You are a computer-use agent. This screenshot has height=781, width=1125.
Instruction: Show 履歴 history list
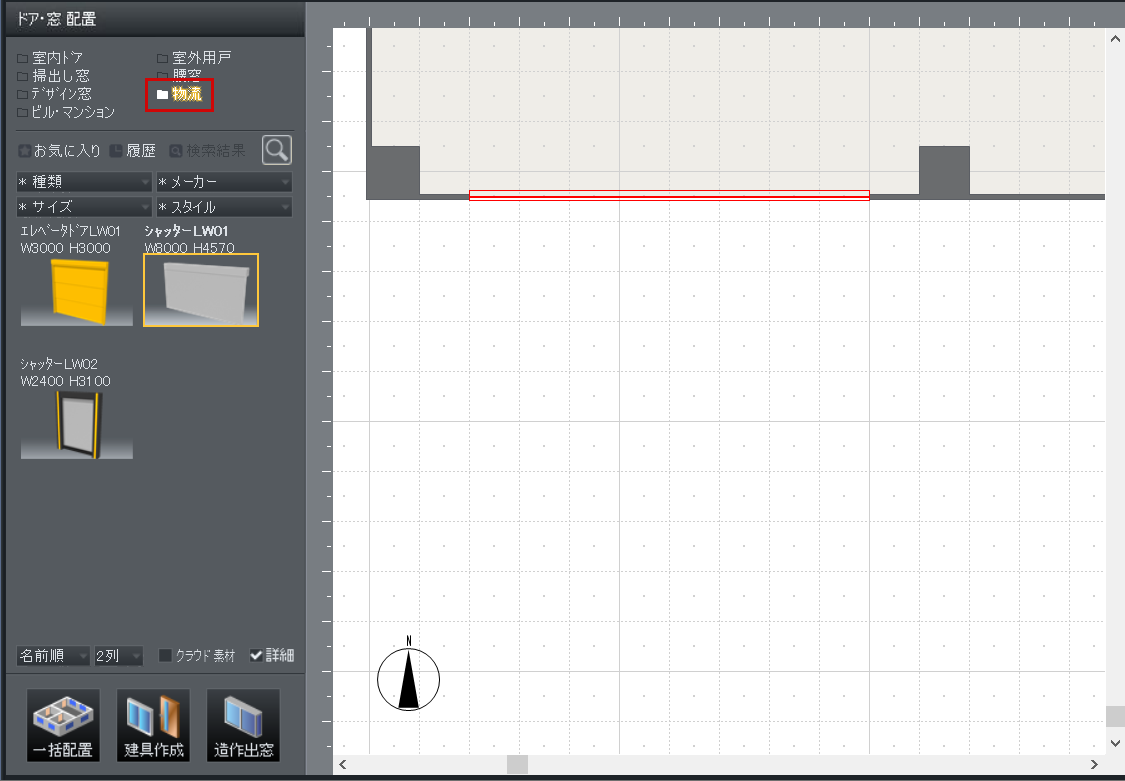click(x=133, y=151)
